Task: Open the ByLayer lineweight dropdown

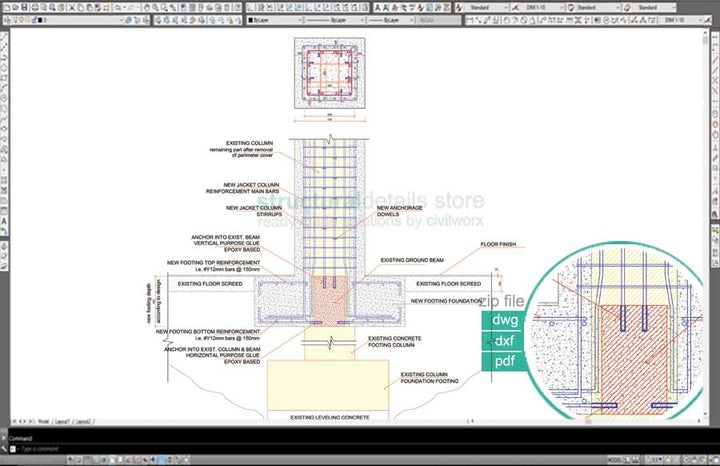Action: tap(392, 20)
